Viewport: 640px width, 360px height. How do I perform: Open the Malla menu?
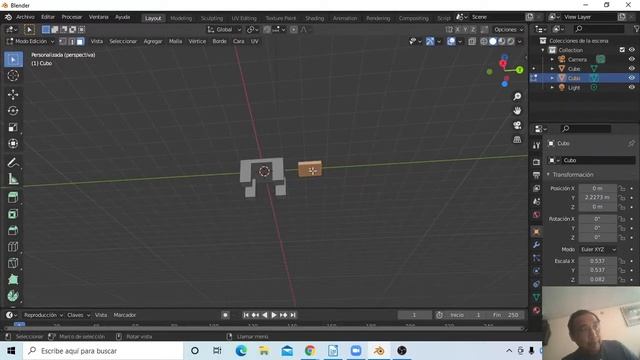(x=176, y=41)
